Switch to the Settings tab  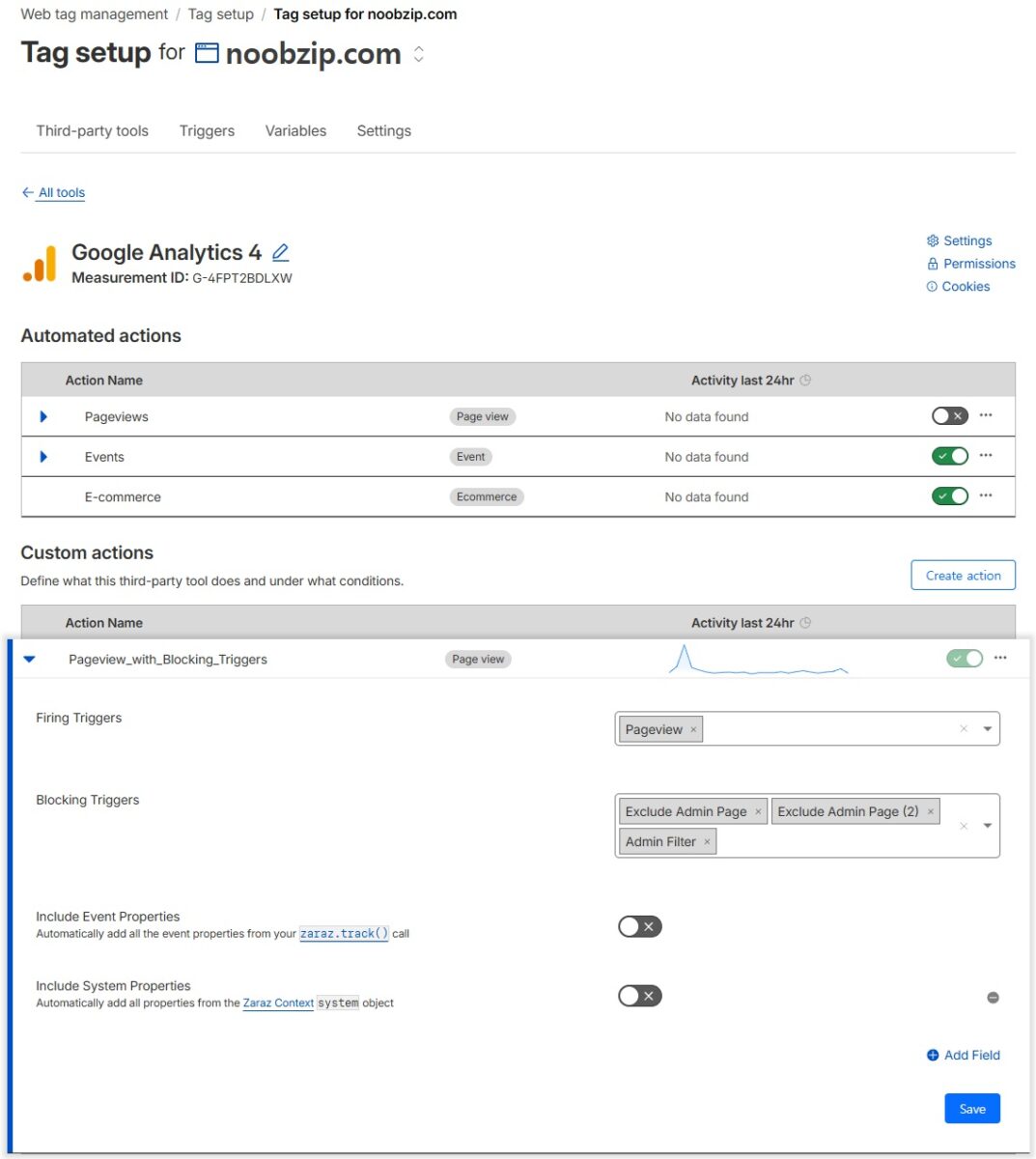click(x=383, y=130)
